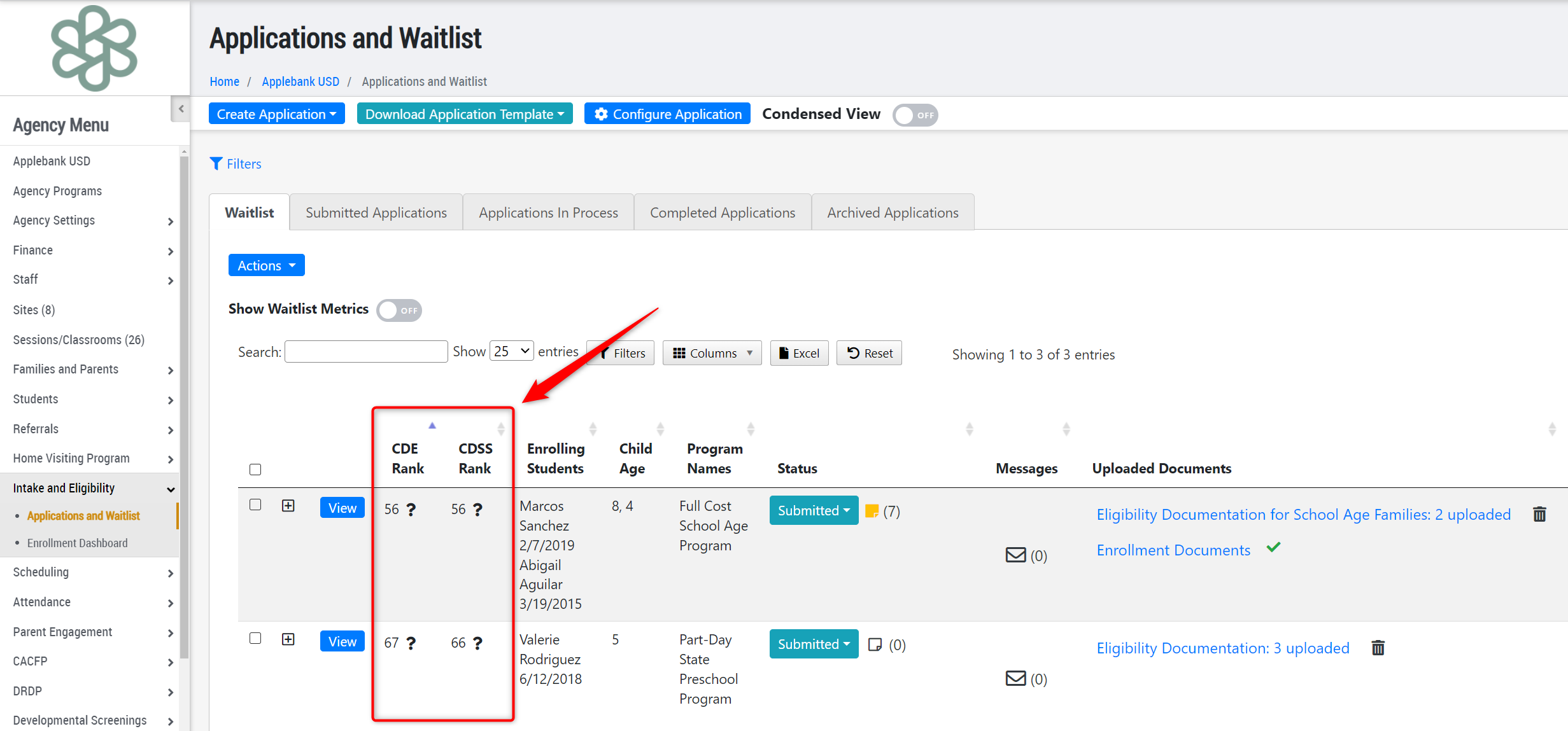Click envelope messages icon in first row

pyautogui.click(x=1015, y=555)
